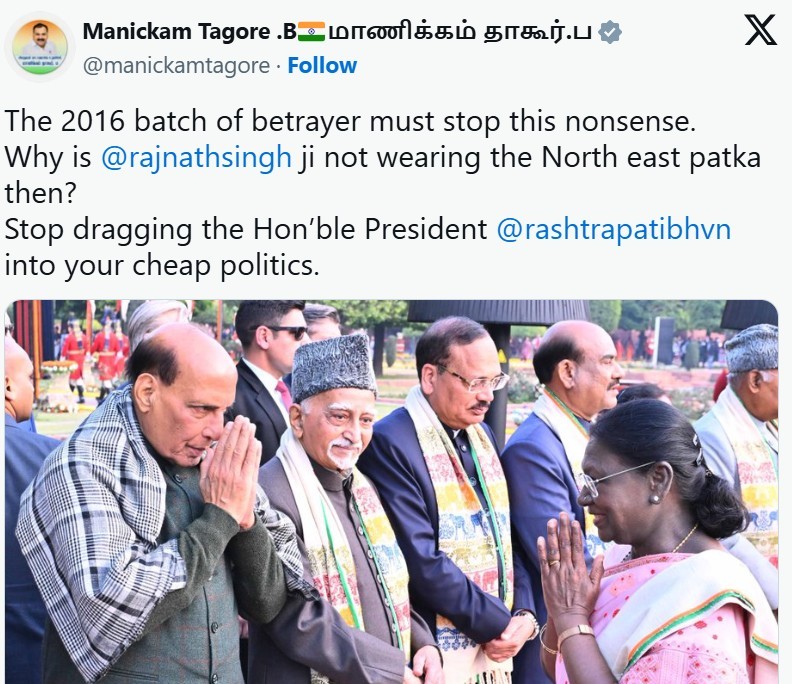Viewport: 792px width, 684px height.
Task: Open the @rajnathsingh mention link
Action: coord(196,158)
